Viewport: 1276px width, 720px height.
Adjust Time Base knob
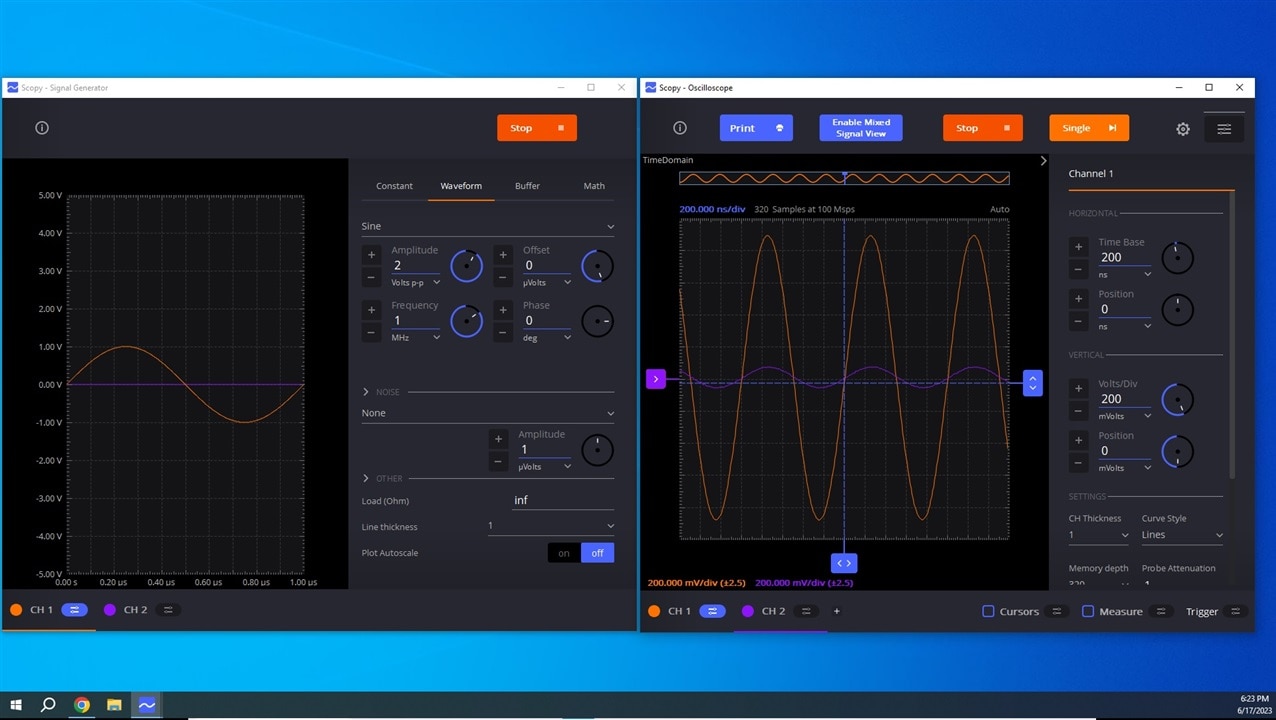tap(1178, 258)
